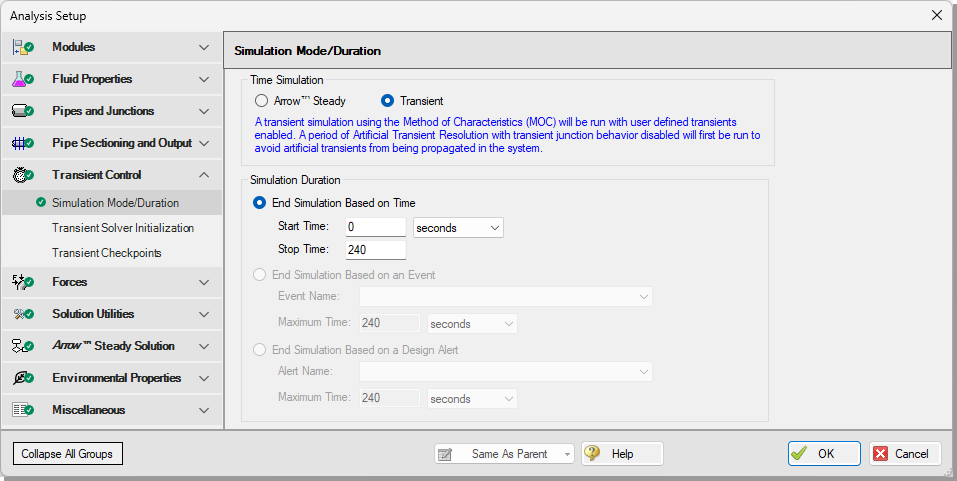Click the Transient Control stopwatch icon
957x481 pixels.
coord(23,175)
